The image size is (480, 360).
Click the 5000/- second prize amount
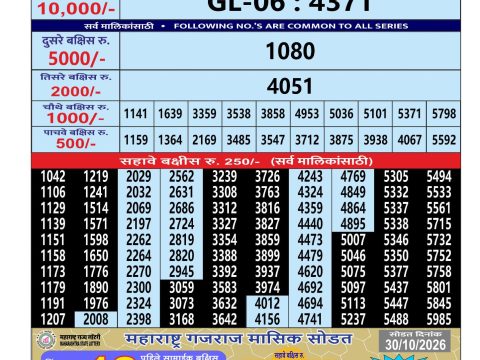click(x=77, y=59)
